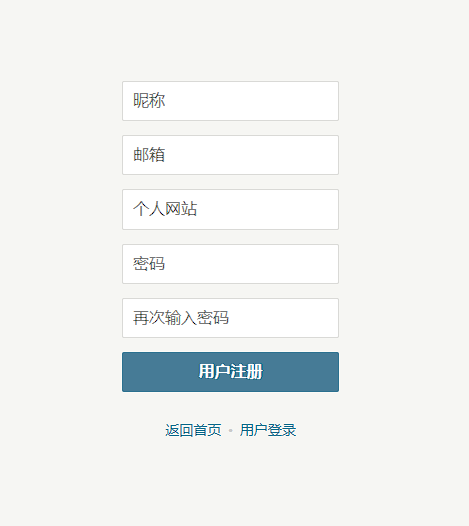
Task: Click the 个人网站 placeholder text
Action: coord(165,209)
